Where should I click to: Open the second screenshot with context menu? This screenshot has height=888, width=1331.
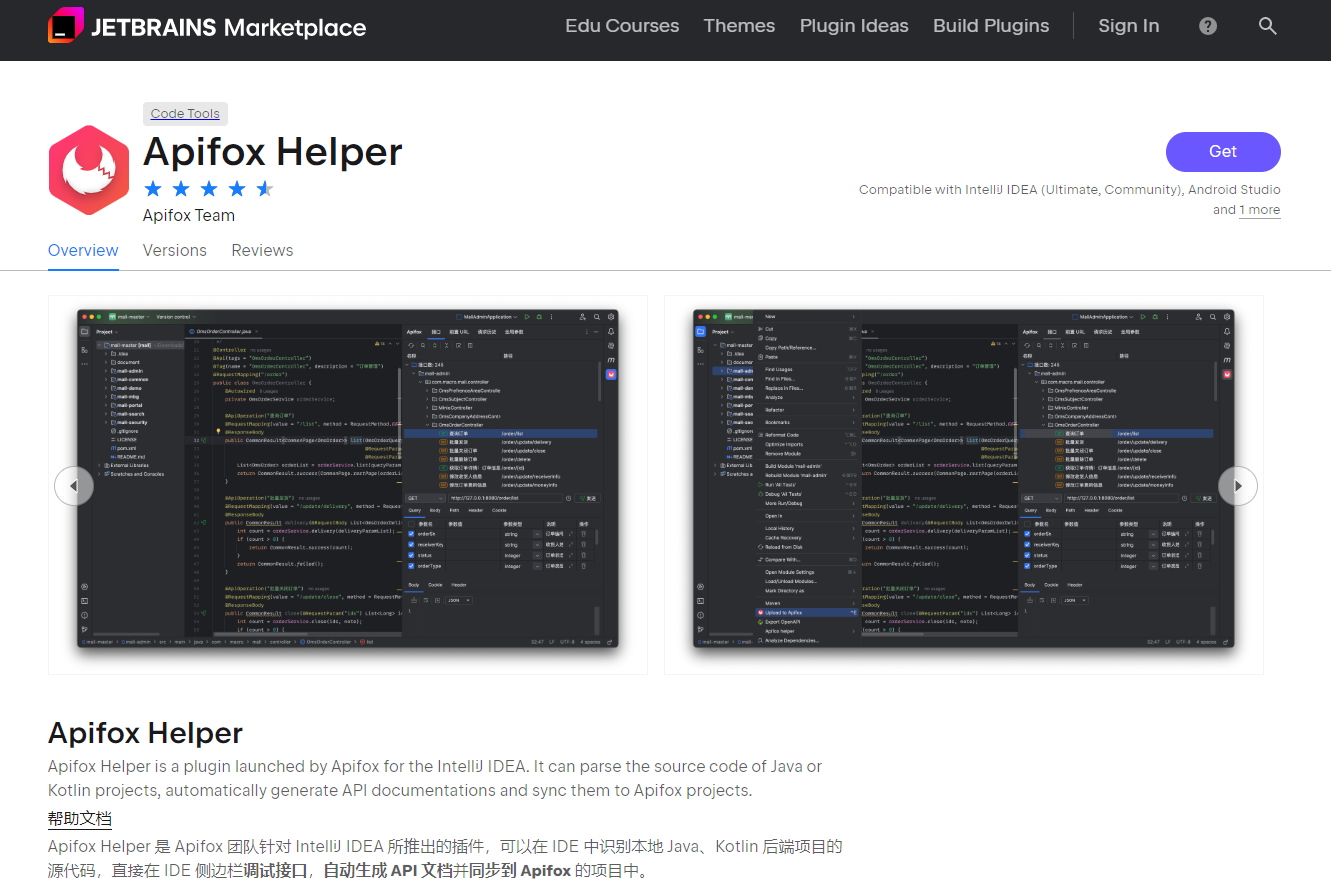coord(964,485)
